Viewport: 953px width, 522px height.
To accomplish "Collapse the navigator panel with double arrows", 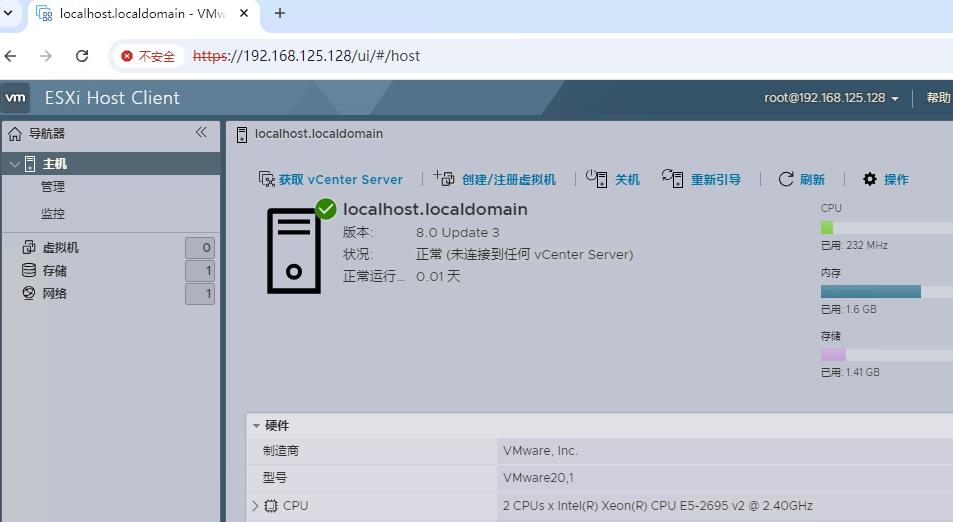I will (x=201, y=132).
